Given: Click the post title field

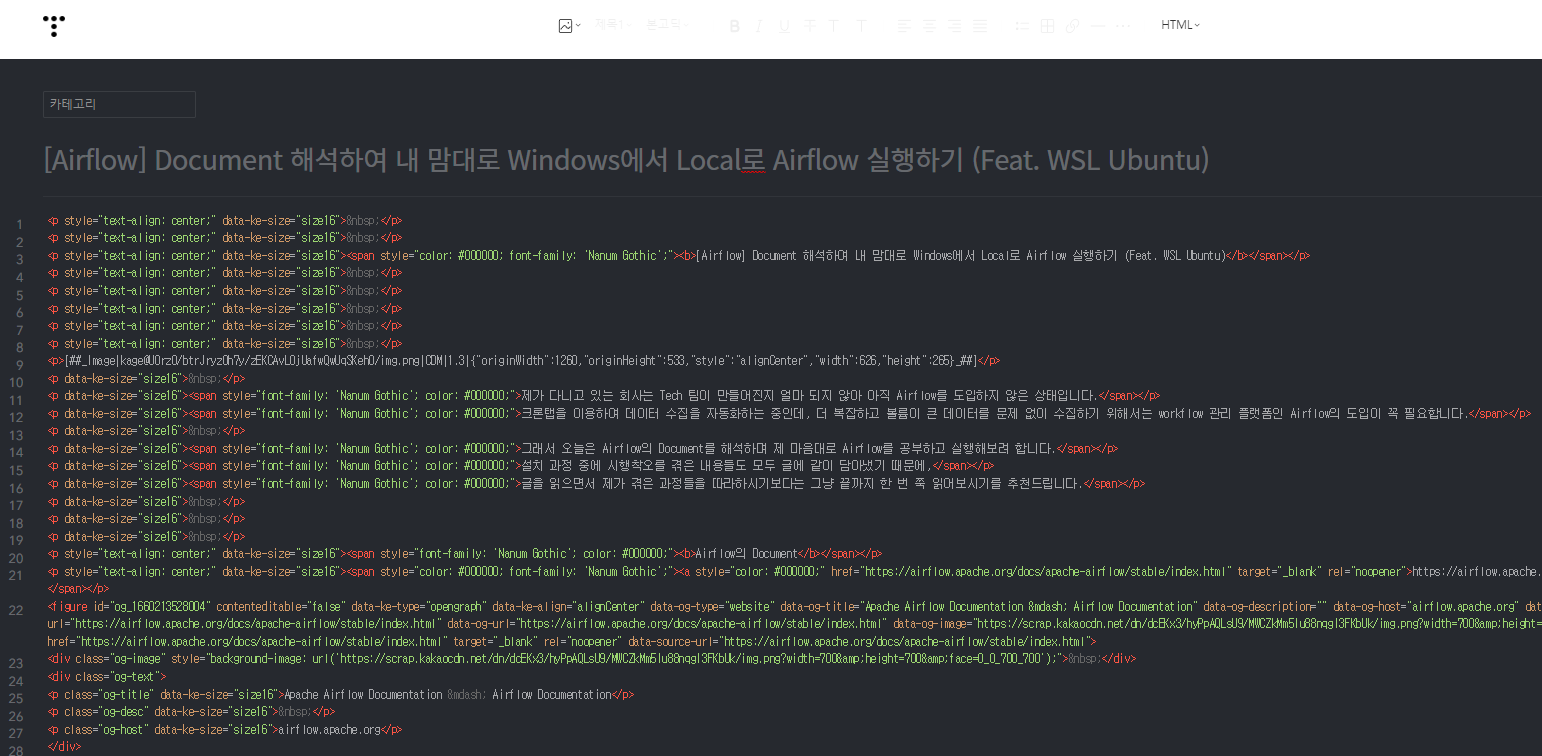Looking at the screenshot, I should click(x=626, y=160).
